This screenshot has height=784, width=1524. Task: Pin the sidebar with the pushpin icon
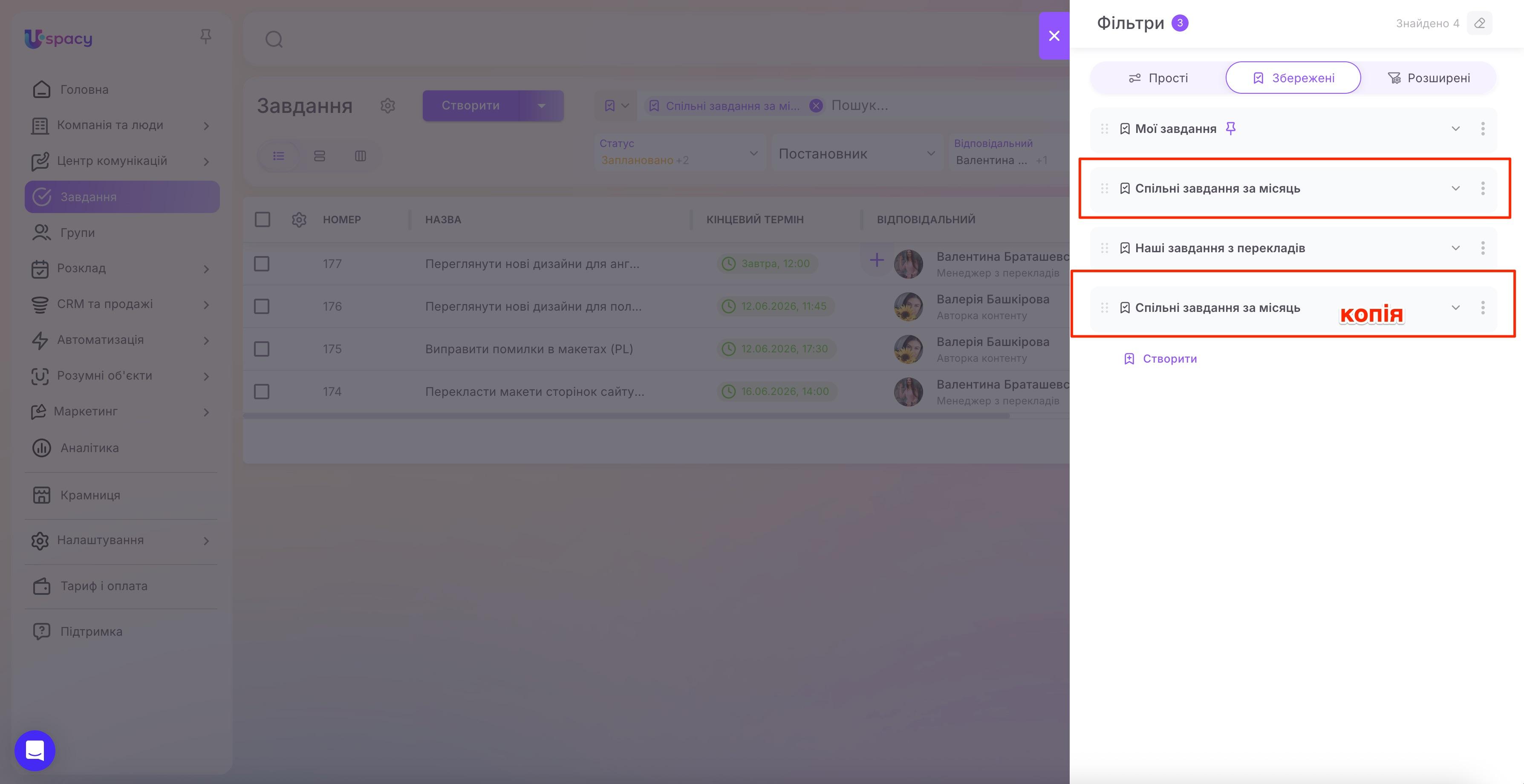[x=205, y=37]
